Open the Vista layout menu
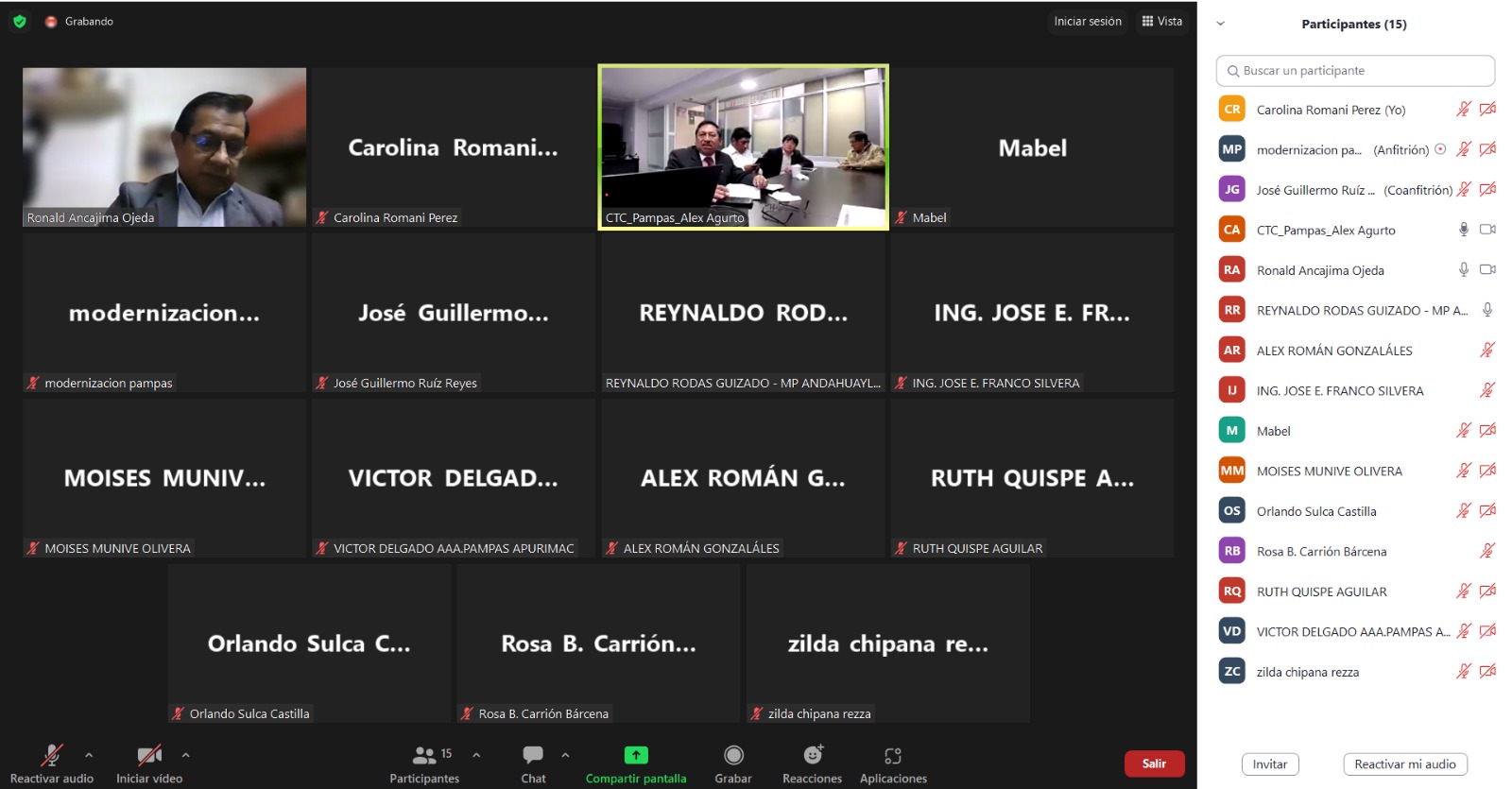This screenshot has height=789, width=1512. [x=1161, y=21]
